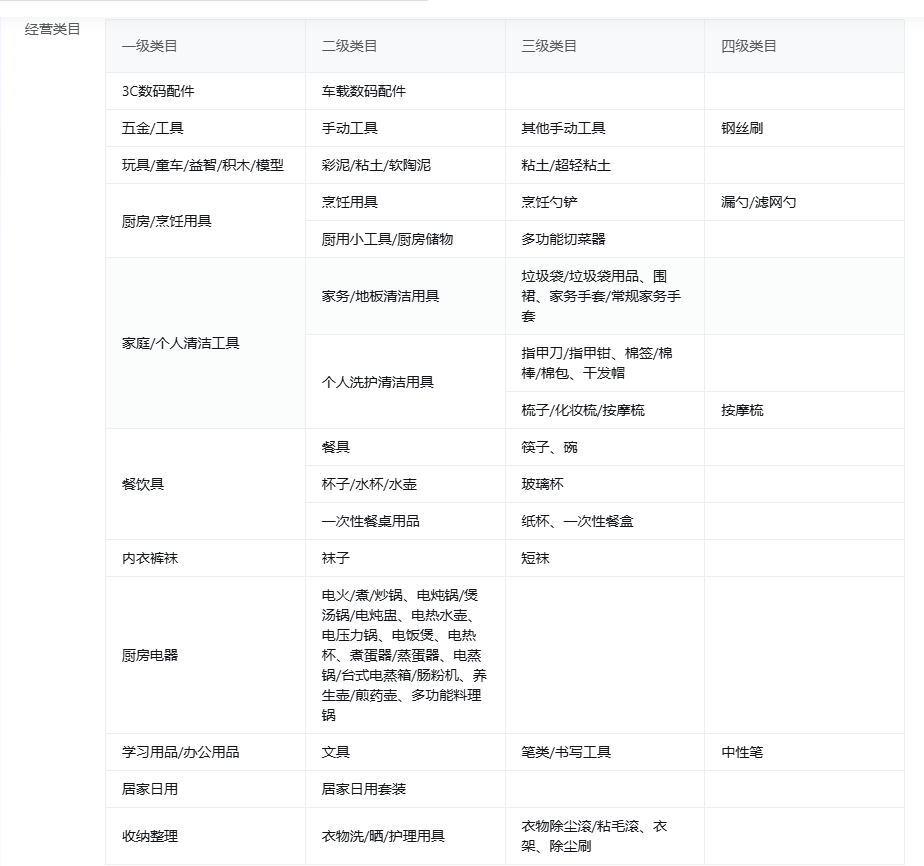Click the 钢丝刷 fourth-level cell
Viewport: 924px width, 866px height.
[x=742, y=128]
